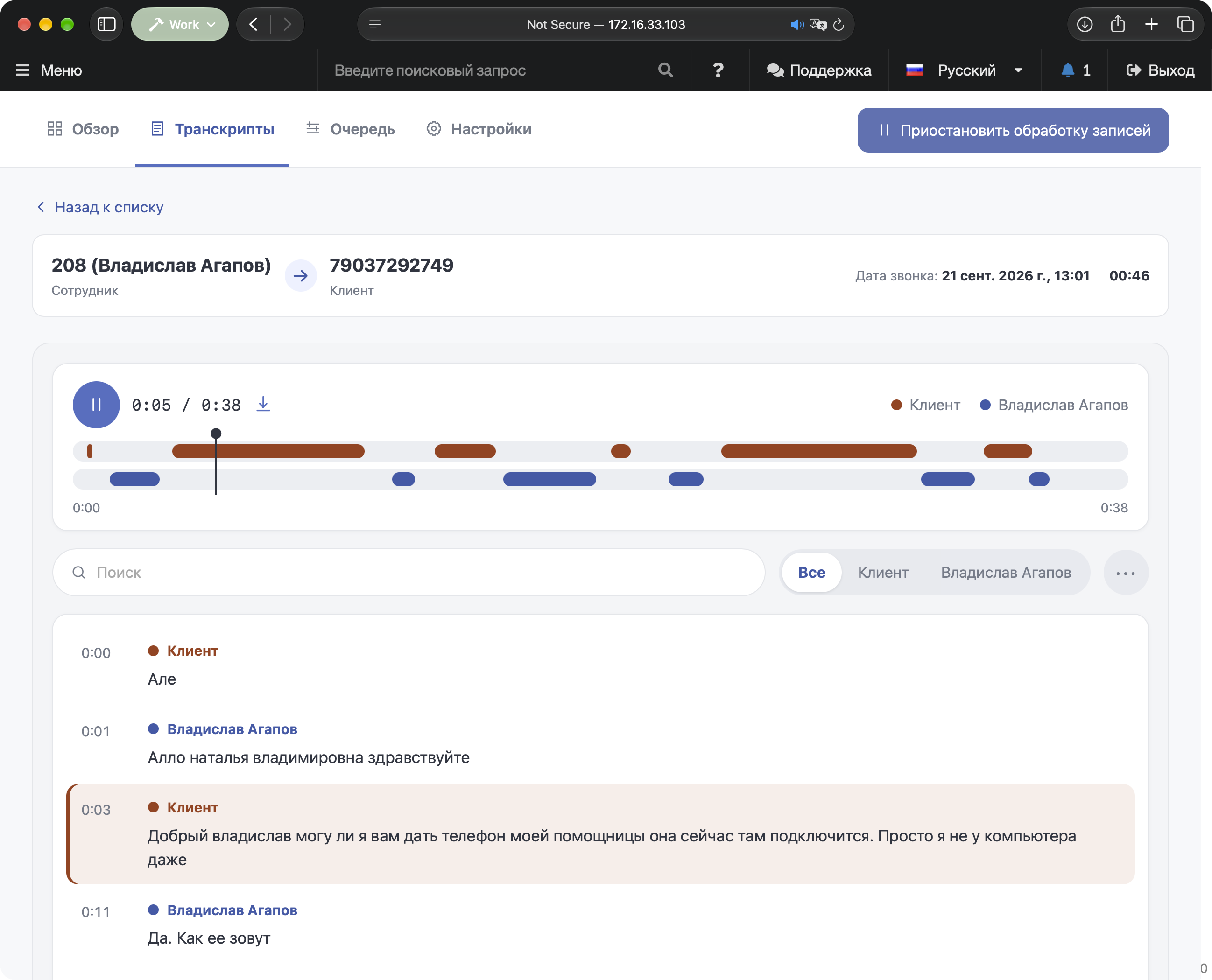
Task: Filter transcript by Владислав Агапов
Action: pyautogui.click(x=1005, y=573)
